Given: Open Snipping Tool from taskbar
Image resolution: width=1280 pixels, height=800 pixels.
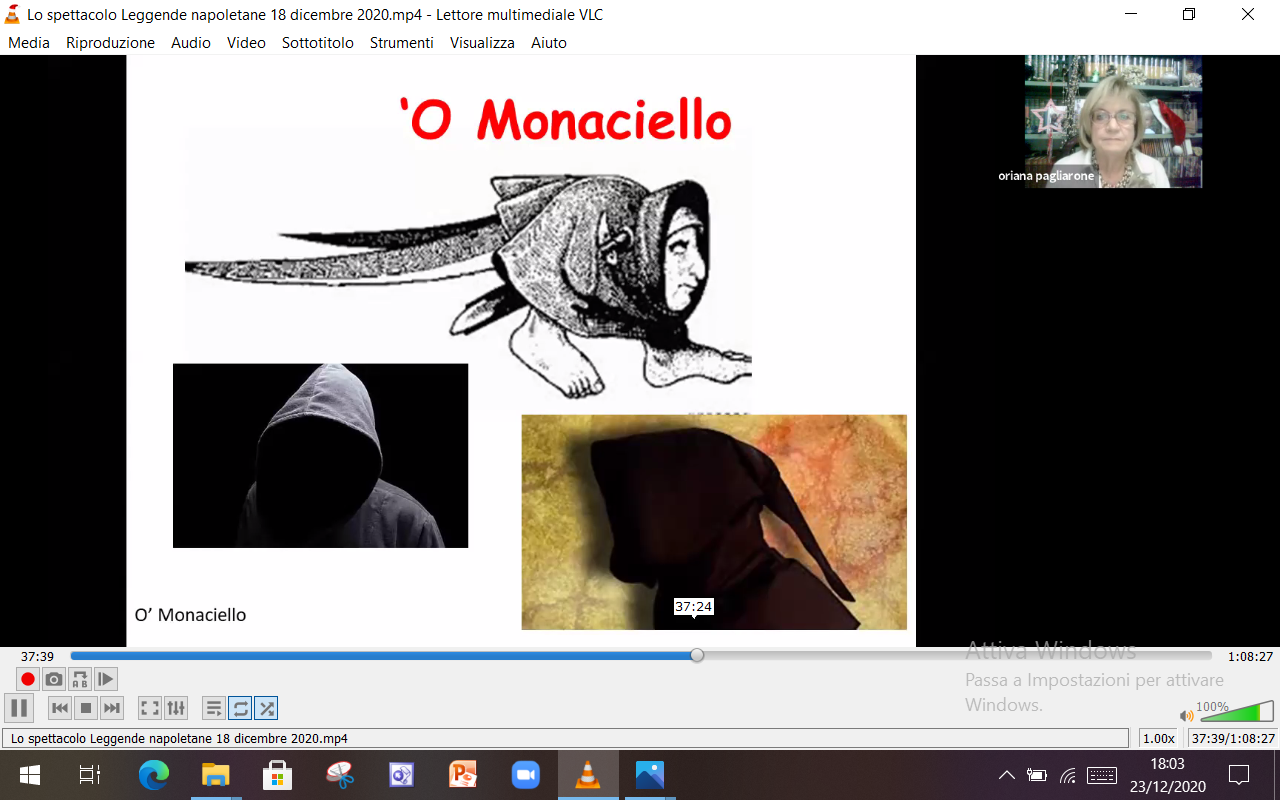Looking at the screenshot, I should pyautogui.click(x=340, y=775).
